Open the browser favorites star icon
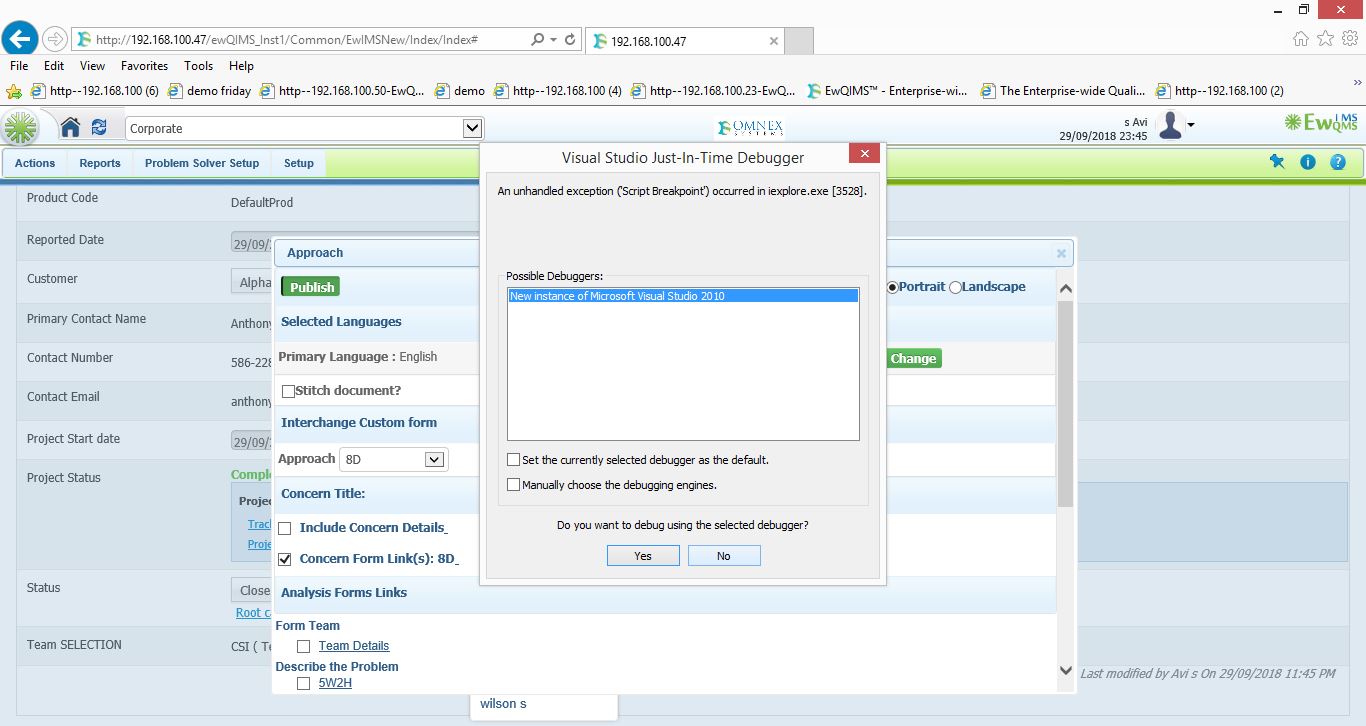The image size is (1366, 726). [x=1325, y=39]
